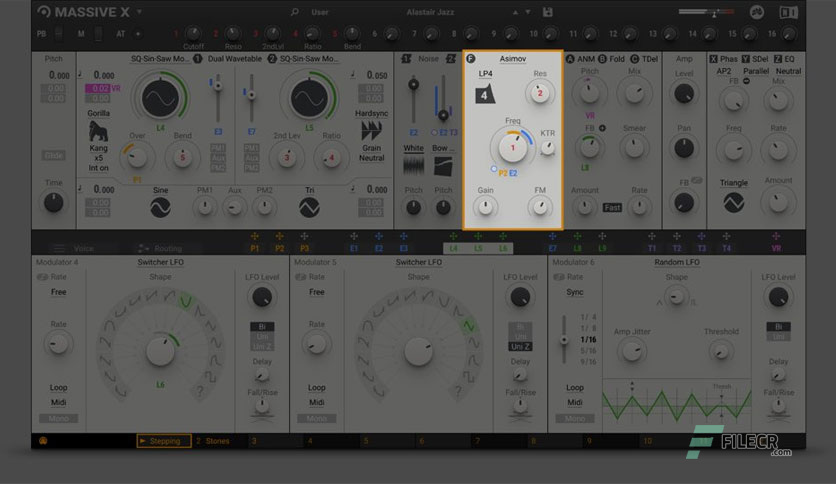Click the Mono button in Modulator 4
The height and width of the screenshot is (484, 836).
click(x=59, y=418)
